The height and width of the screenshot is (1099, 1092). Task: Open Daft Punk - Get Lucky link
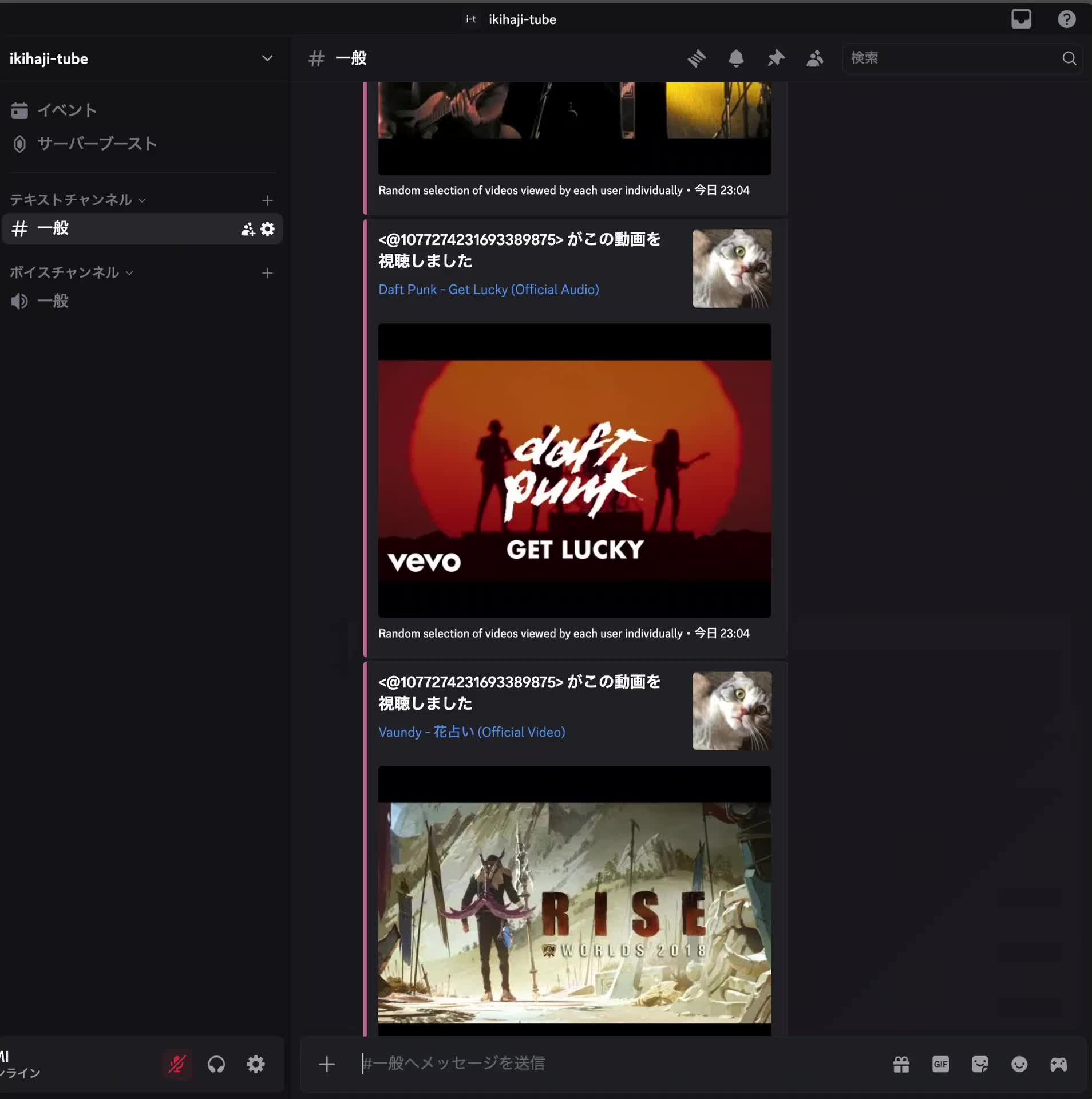pyautogui.click(x=488, y=290)
